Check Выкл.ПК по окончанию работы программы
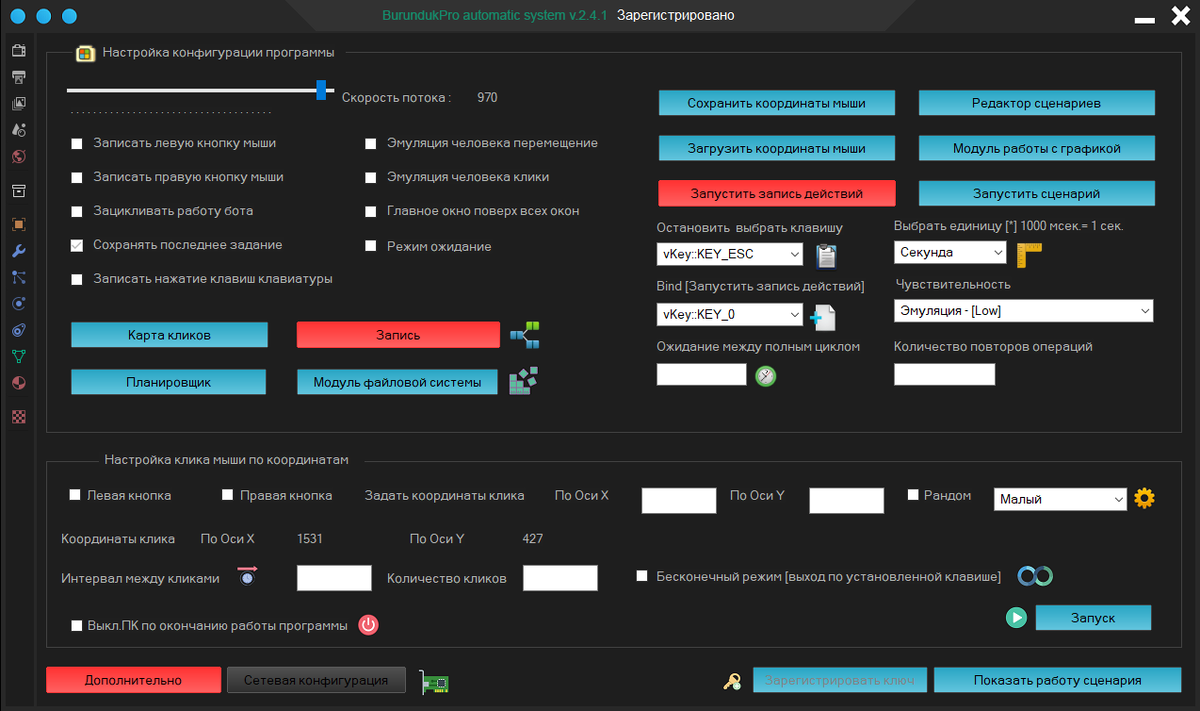This screenshot has width=1200, height=711. [77, 626]
